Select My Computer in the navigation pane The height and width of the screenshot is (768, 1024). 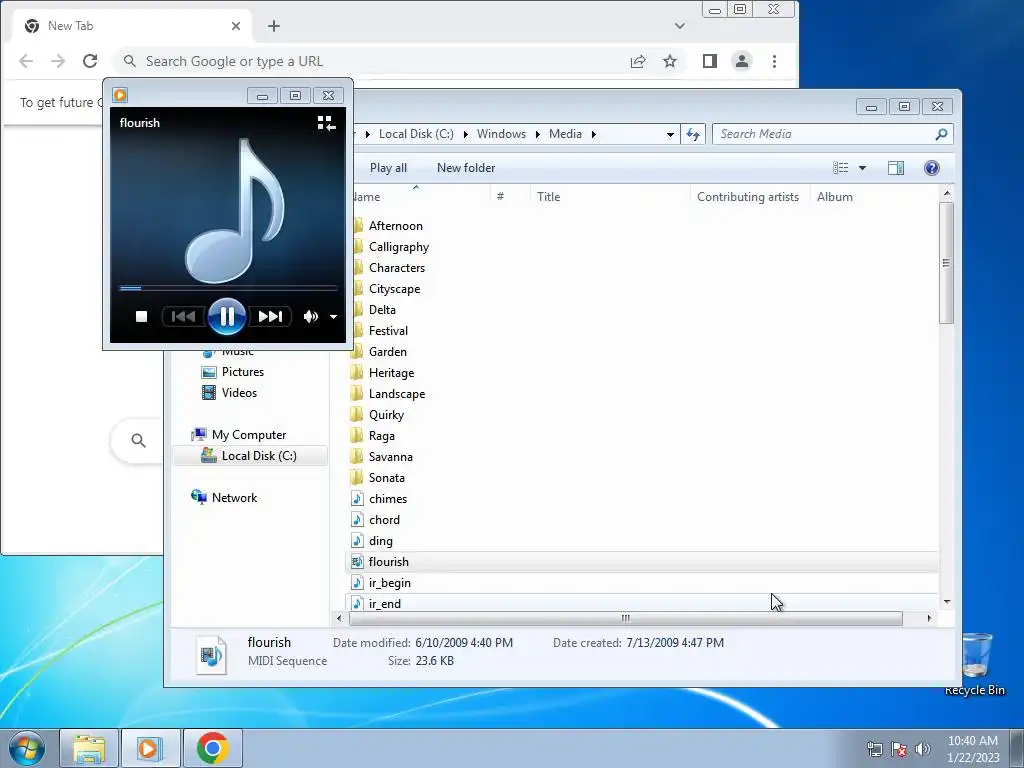pyautogui.click(x=248, y=435)
